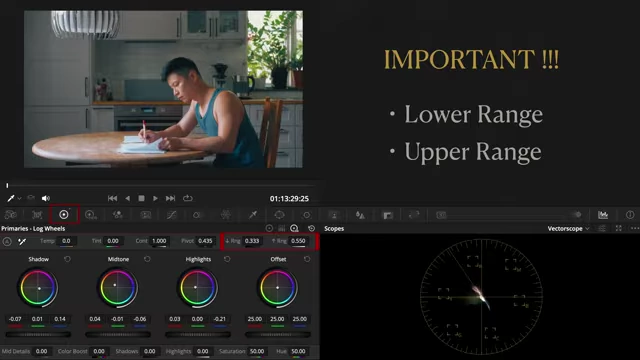Reset the Offset wheel
Image resolution: width=640 pixels, height=360 pixels.
click(307, 259)
